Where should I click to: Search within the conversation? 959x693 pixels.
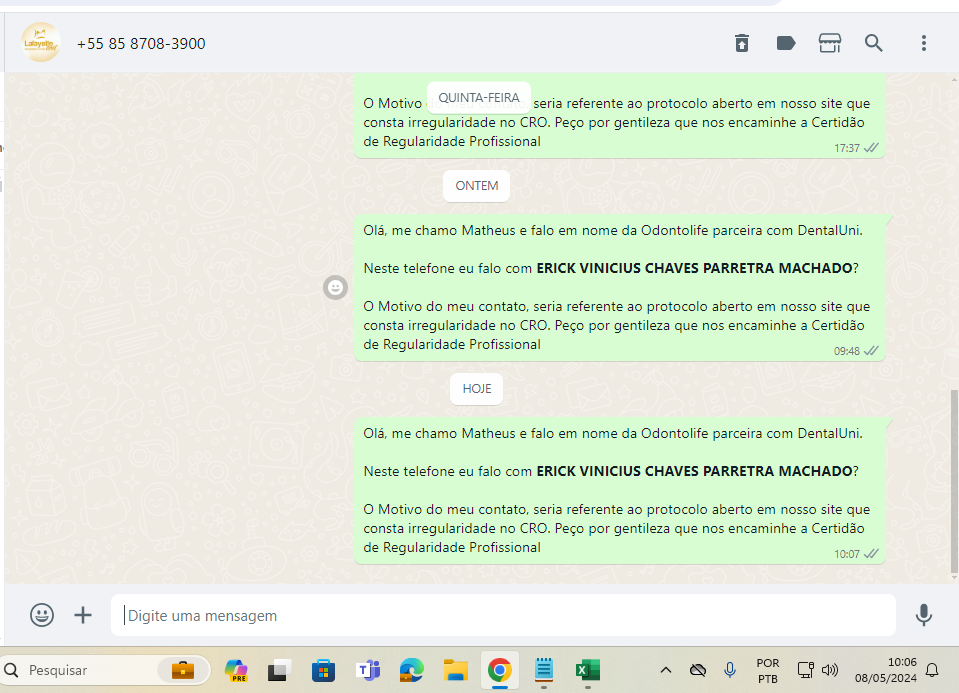(x=873, y=43)
